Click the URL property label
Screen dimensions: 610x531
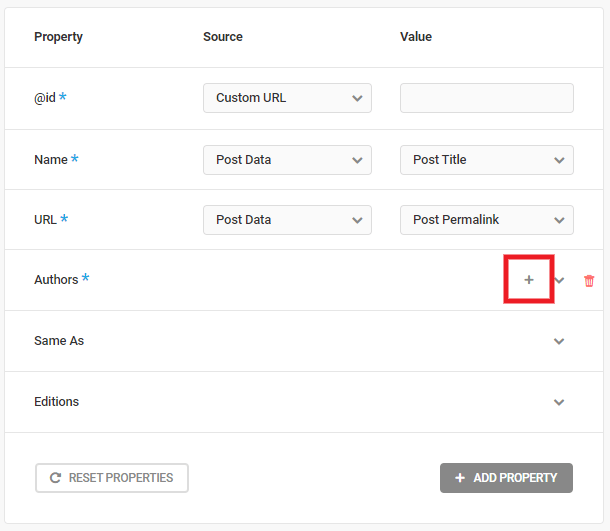pos(46,220)
